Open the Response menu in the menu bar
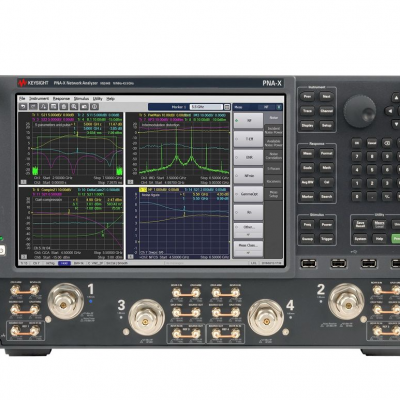 click(61, 99)
